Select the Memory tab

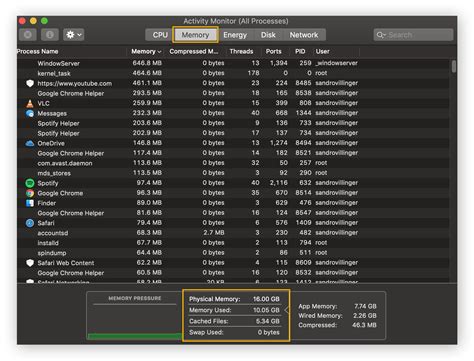(x=195, y=35)
